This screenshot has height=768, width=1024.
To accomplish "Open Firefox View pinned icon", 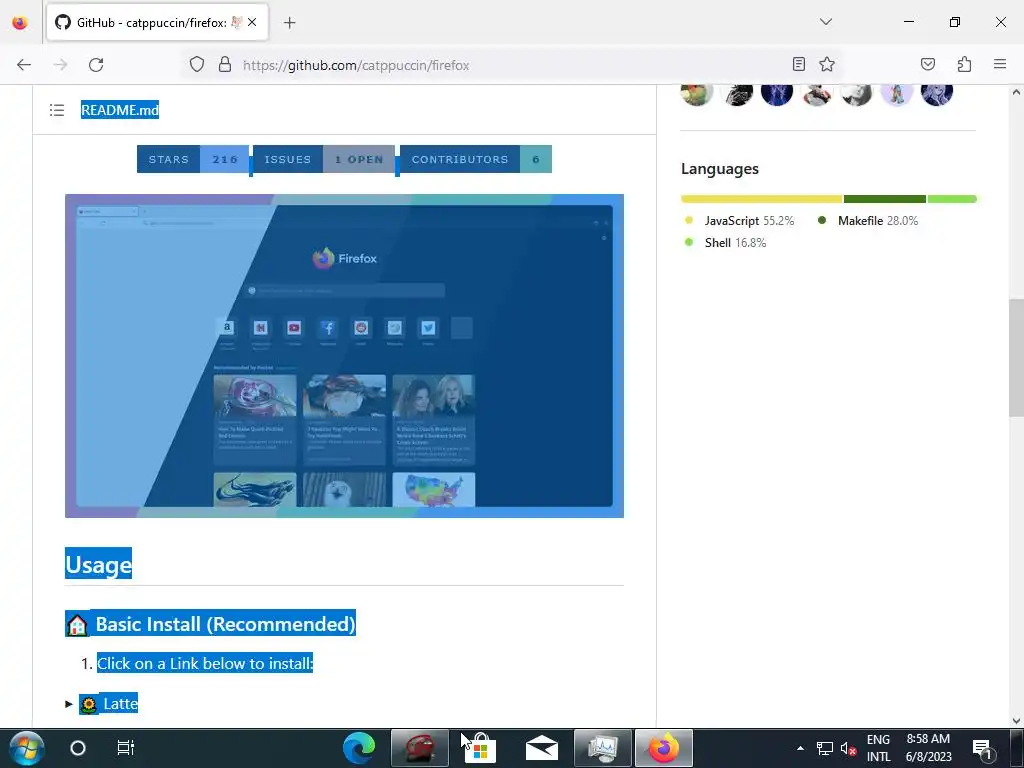I will (20, 23).
